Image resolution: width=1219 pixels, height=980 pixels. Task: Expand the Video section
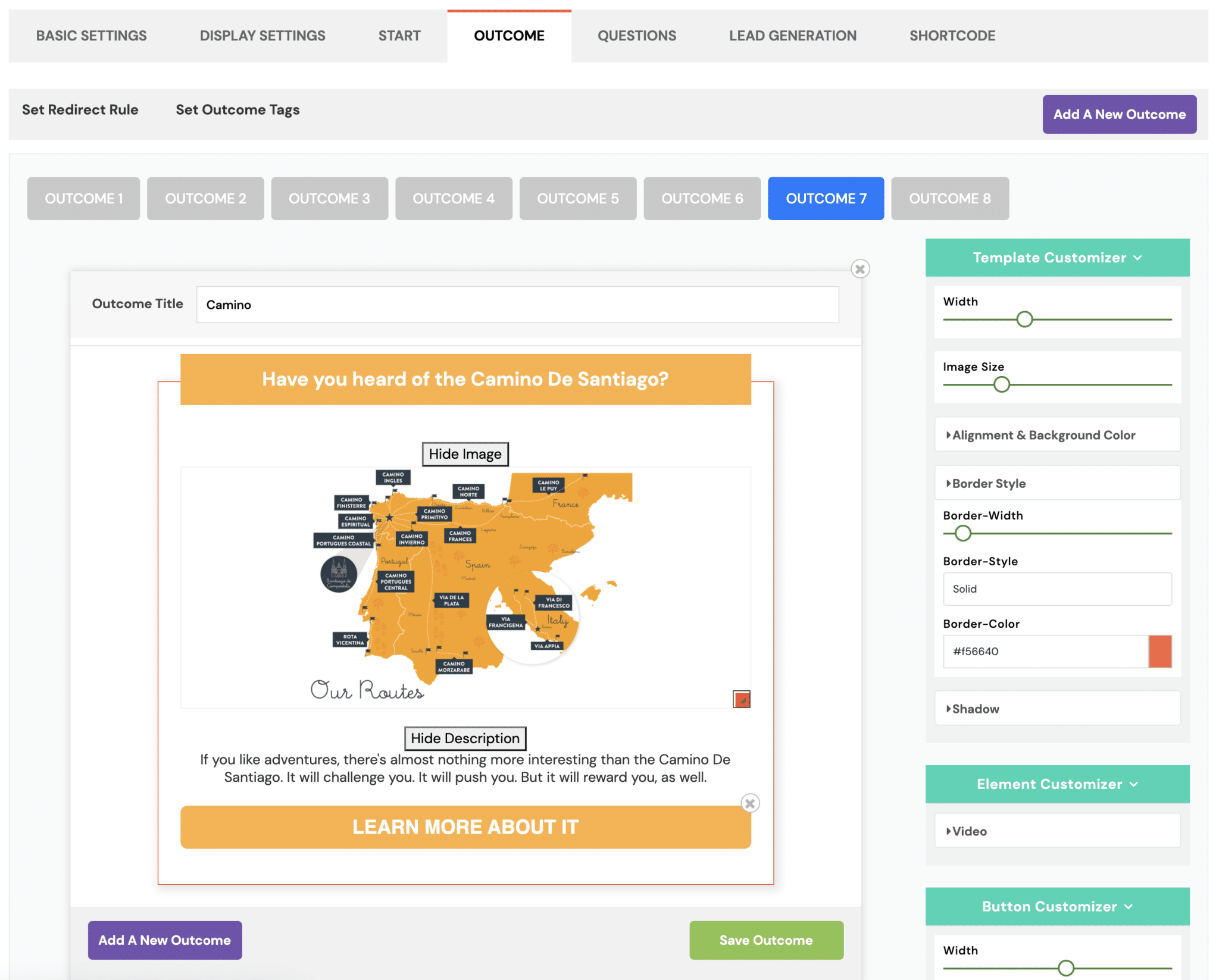pos(969,832)
